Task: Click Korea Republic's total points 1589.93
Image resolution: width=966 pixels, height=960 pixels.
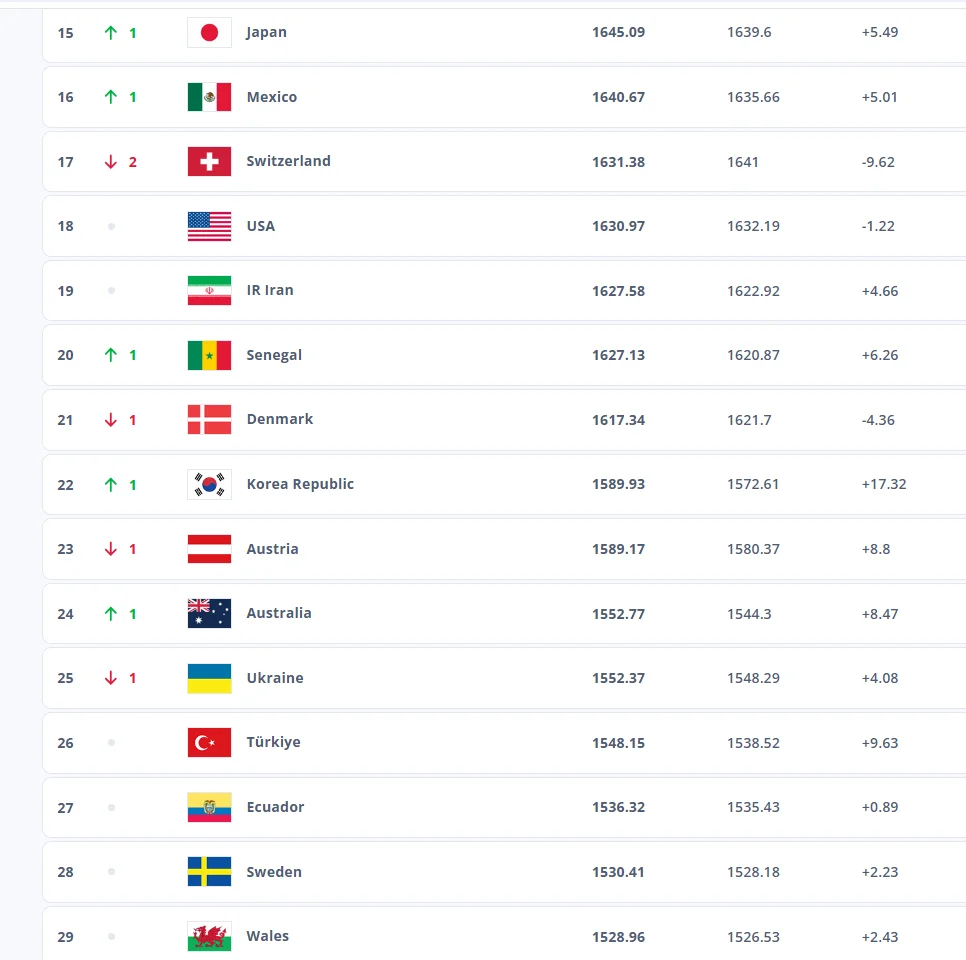Action: [x=618, y=484]
